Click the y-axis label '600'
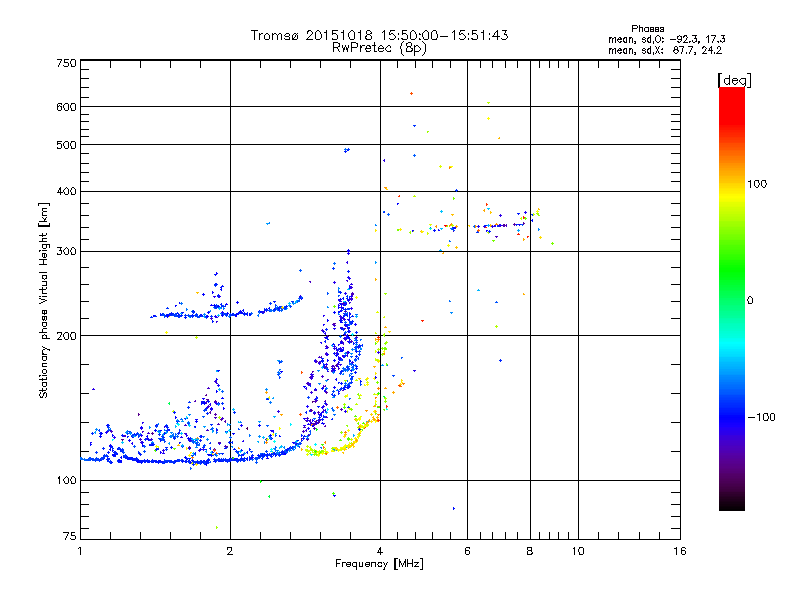This screenshot has height=600, width=800. tap(66, 107)
